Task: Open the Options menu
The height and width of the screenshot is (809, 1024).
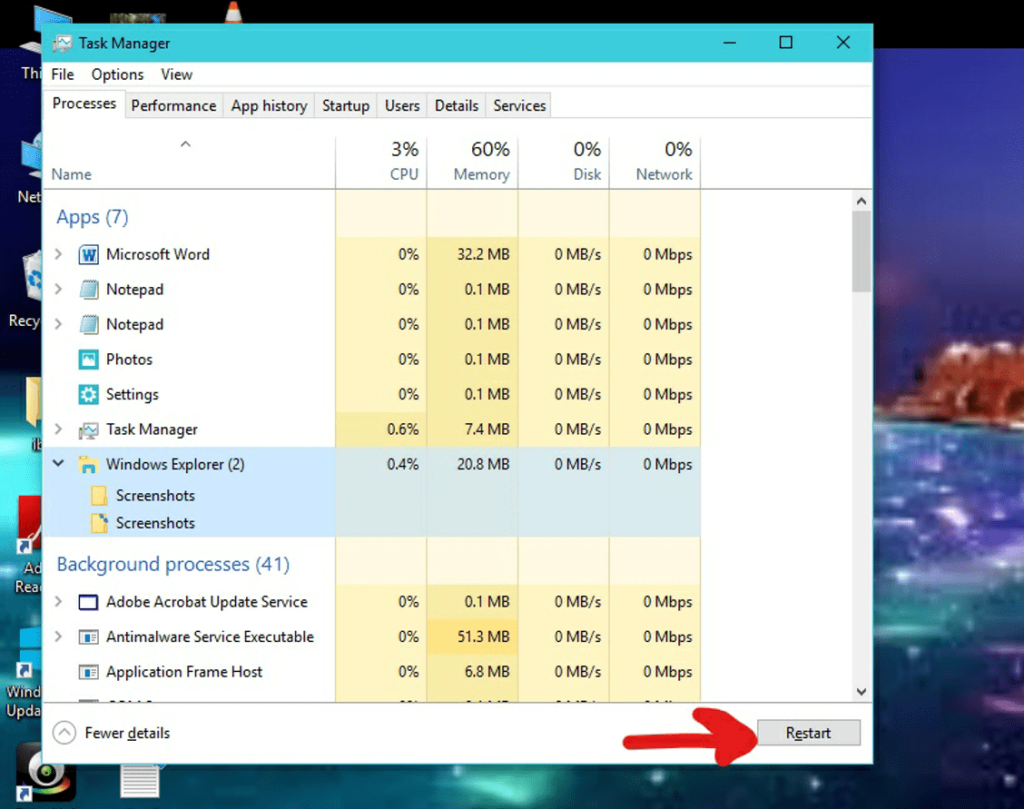Action: point(117,74)
